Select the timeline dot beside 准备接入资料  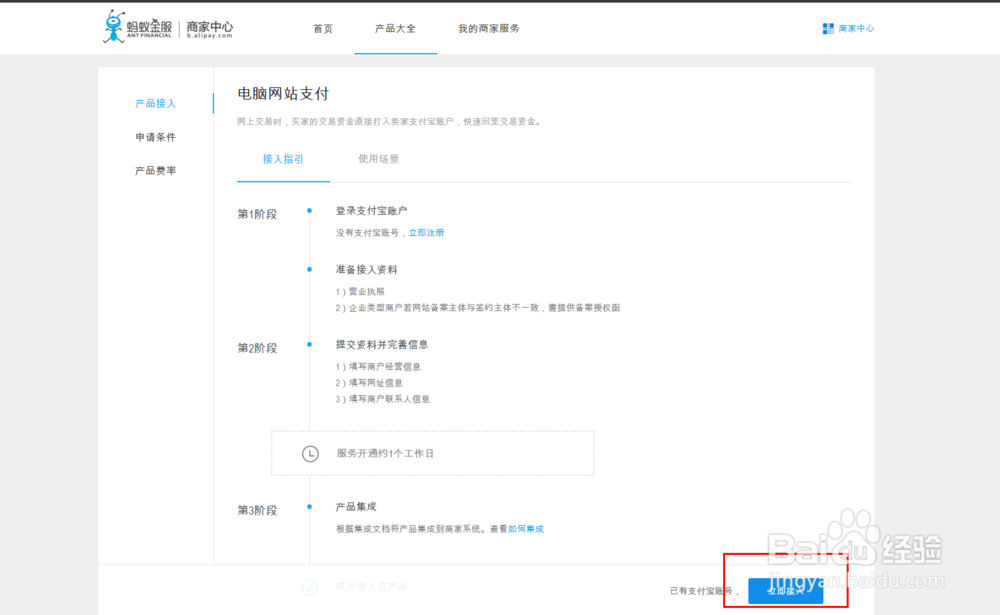(x=311, y=269)
